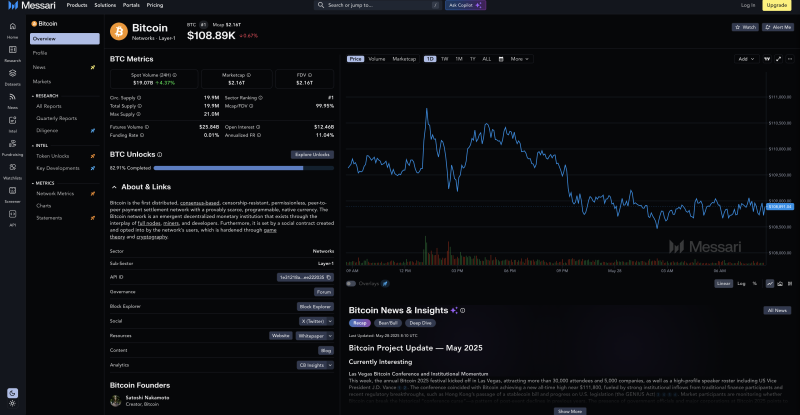Open the Screener sidebar icon
This screenshot has height=415, width=800.
pyautogui.click(x=12, y=193)
